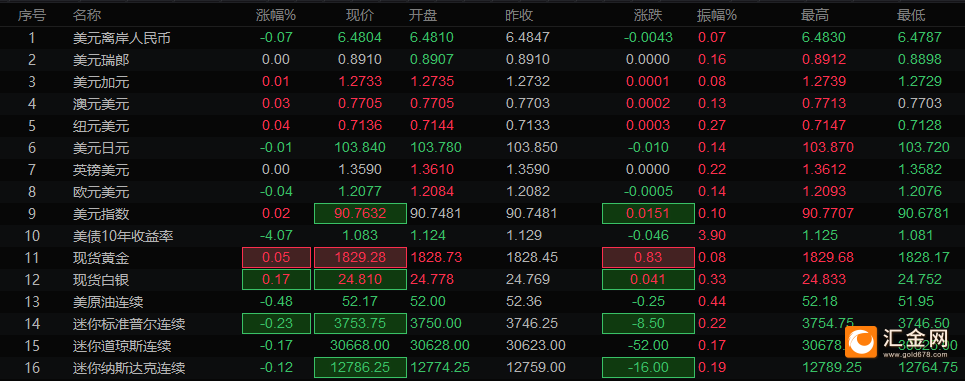The image size is (965, 381).
Task: Click highlighted percent change -0.23
Action: point(276,324)
